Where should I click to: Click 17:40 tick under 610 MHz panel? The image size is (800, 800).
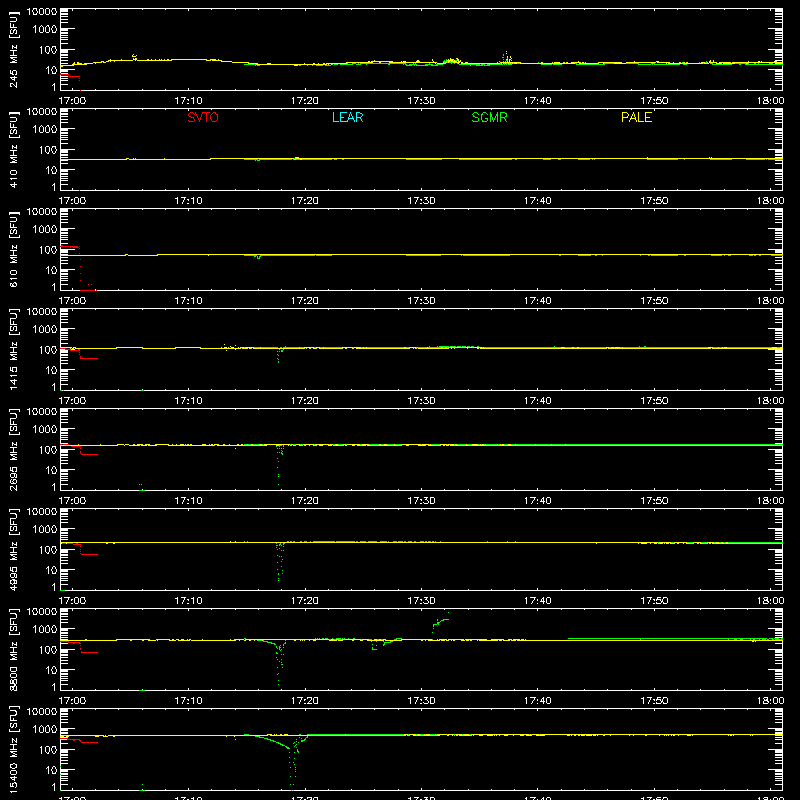pos(537,301)
